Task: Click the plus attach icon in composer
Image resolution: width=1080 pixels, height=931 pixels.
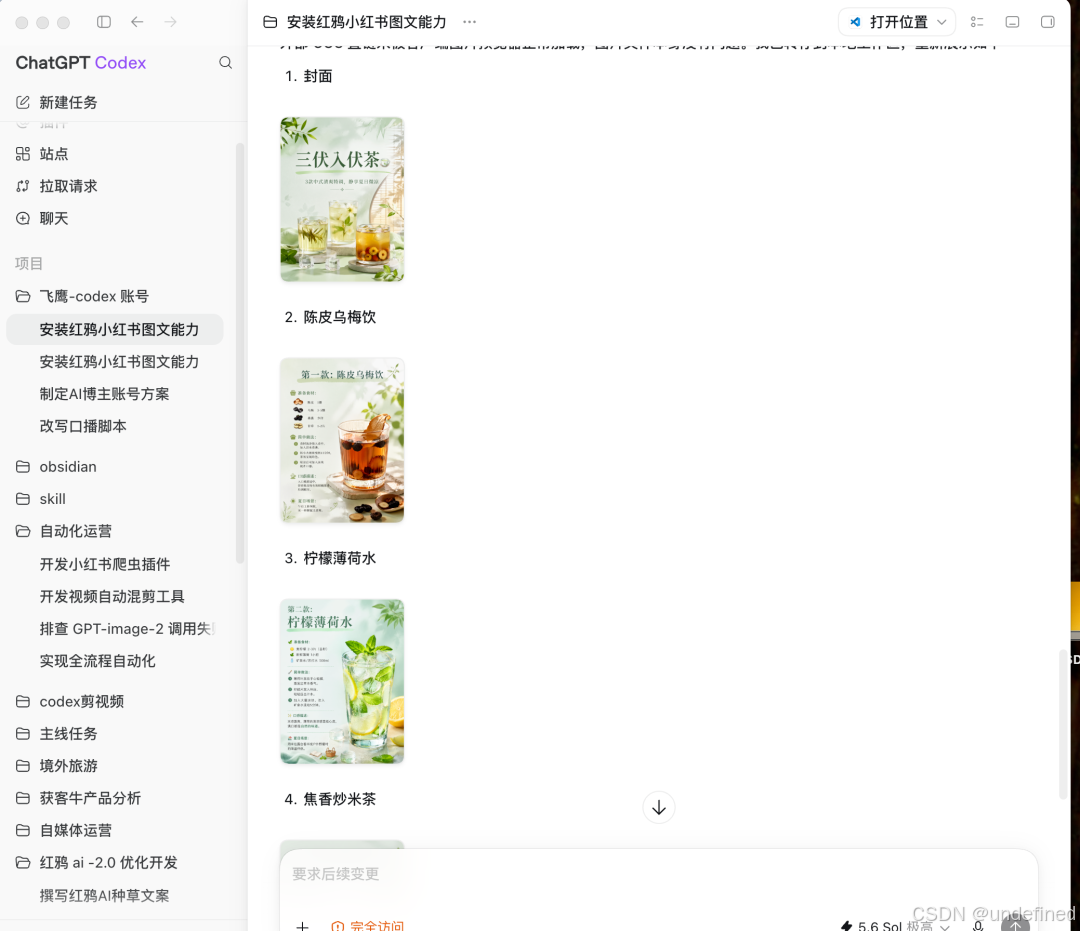Action: pyautogui.click(x=302, y=926)
